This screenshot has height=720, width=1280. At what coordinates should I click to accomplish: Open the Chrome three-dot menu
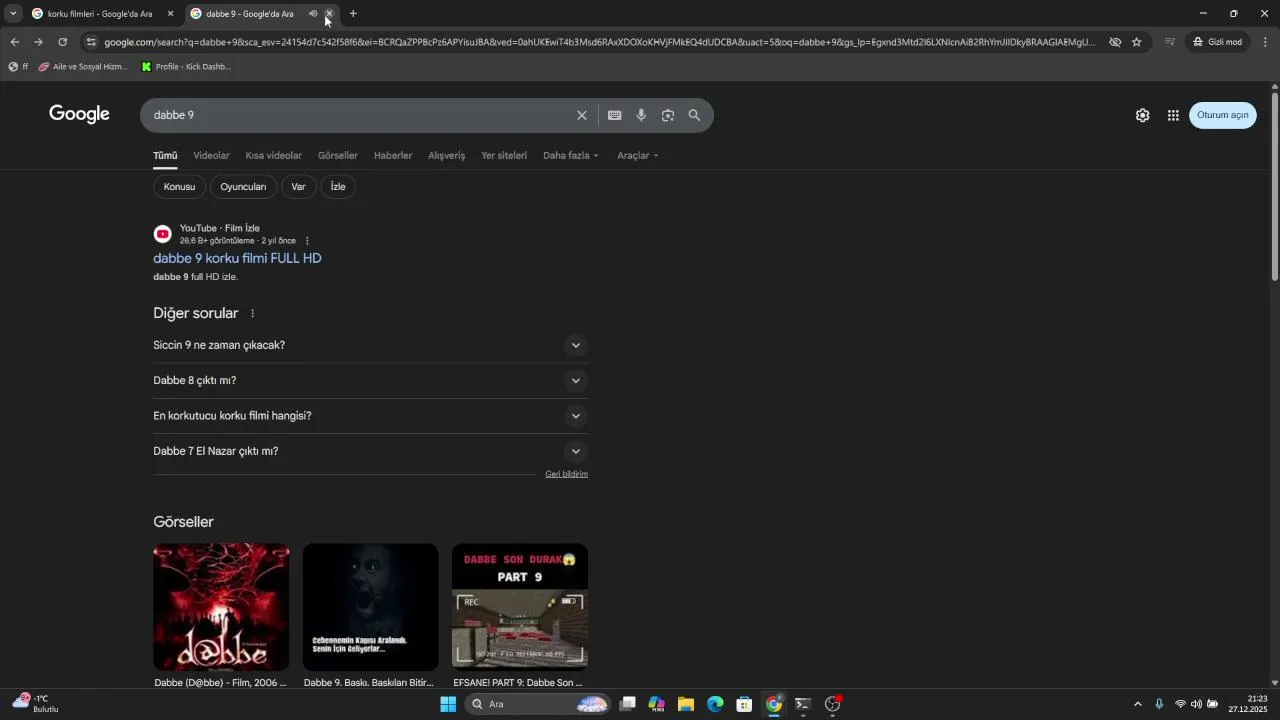[1265, 42]
